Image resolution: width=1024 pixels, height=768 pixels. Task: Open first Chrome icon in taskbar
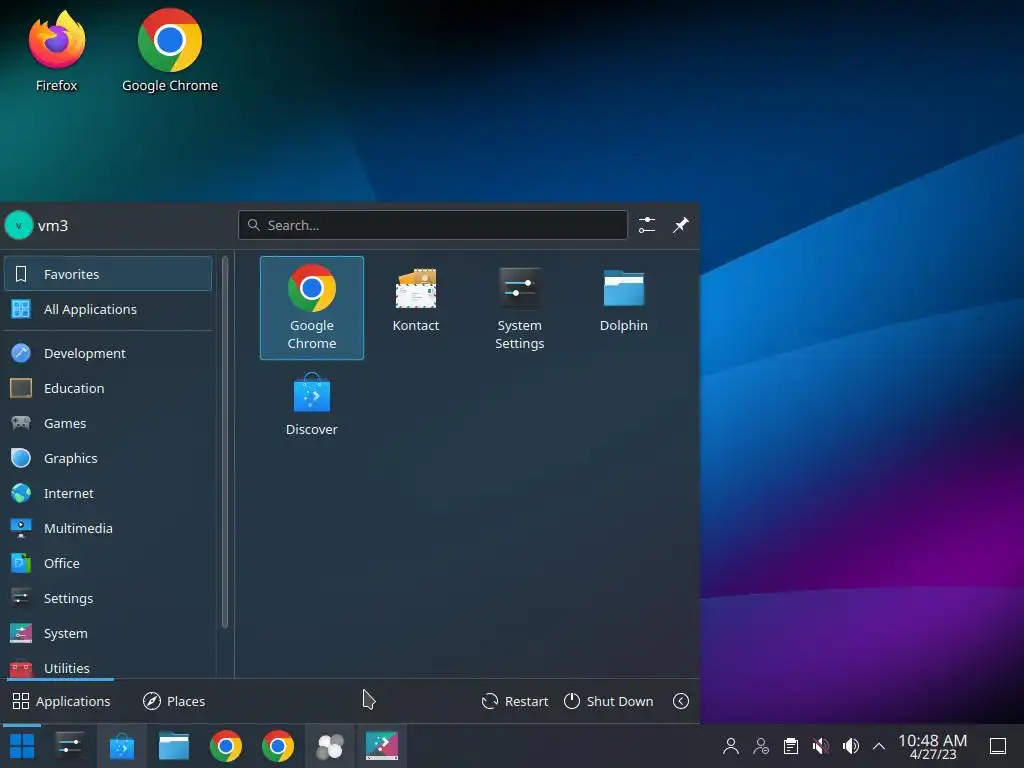tap(226, 746)
